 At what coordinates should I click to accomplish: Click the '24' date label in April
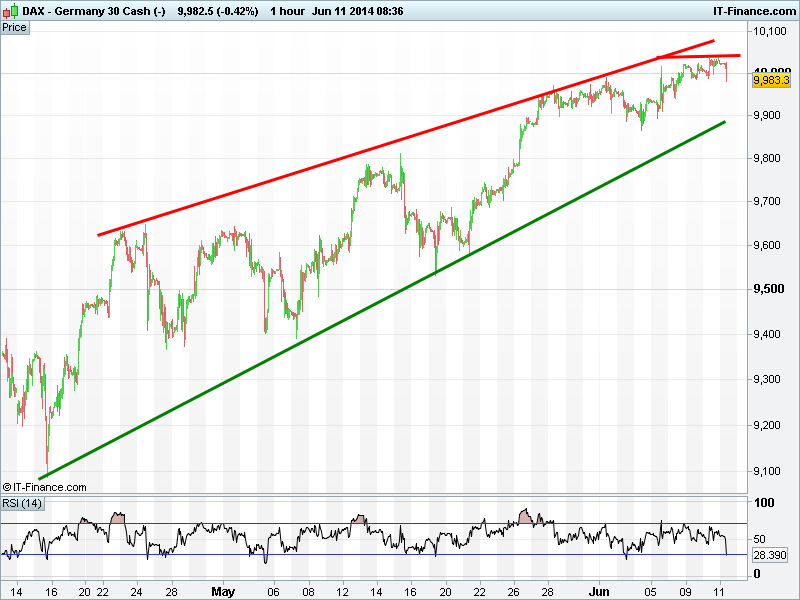click(136, 592)
